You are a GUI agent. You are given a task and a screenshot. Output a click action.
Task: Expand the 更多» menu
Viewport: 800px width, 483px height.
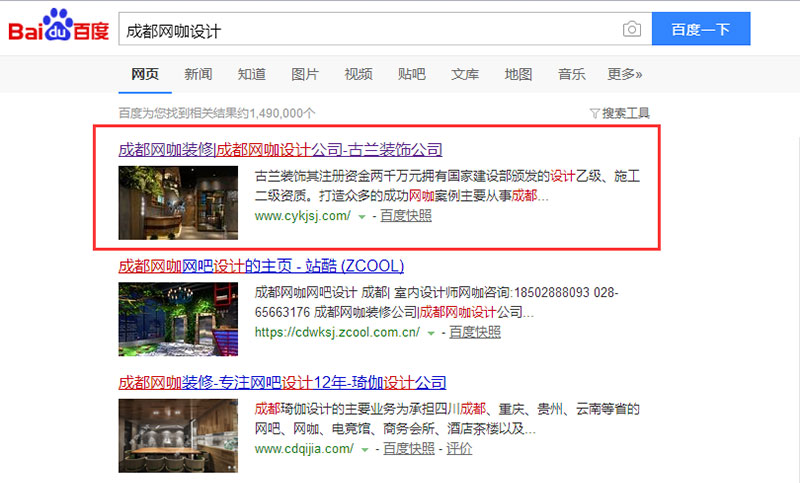(x=624, y=74)
